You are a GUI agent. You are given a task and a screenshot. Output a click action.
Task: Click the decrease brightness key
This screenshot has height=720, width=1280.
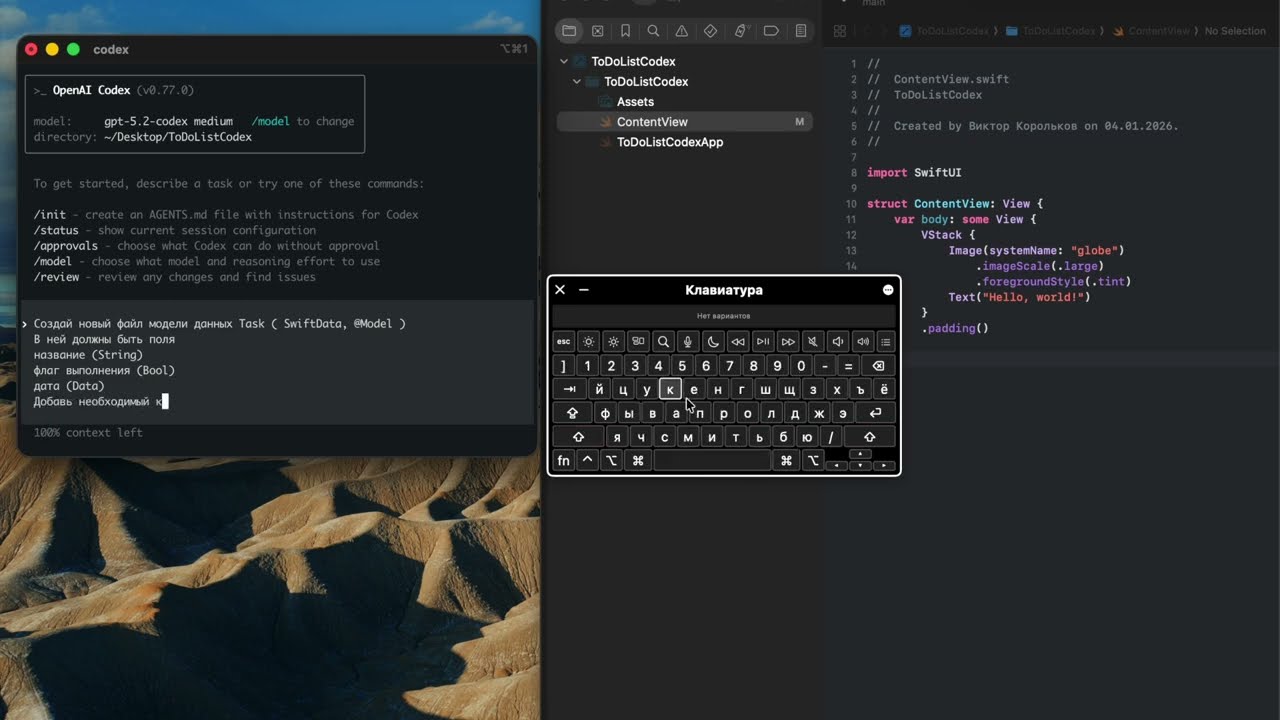[589, 342]
